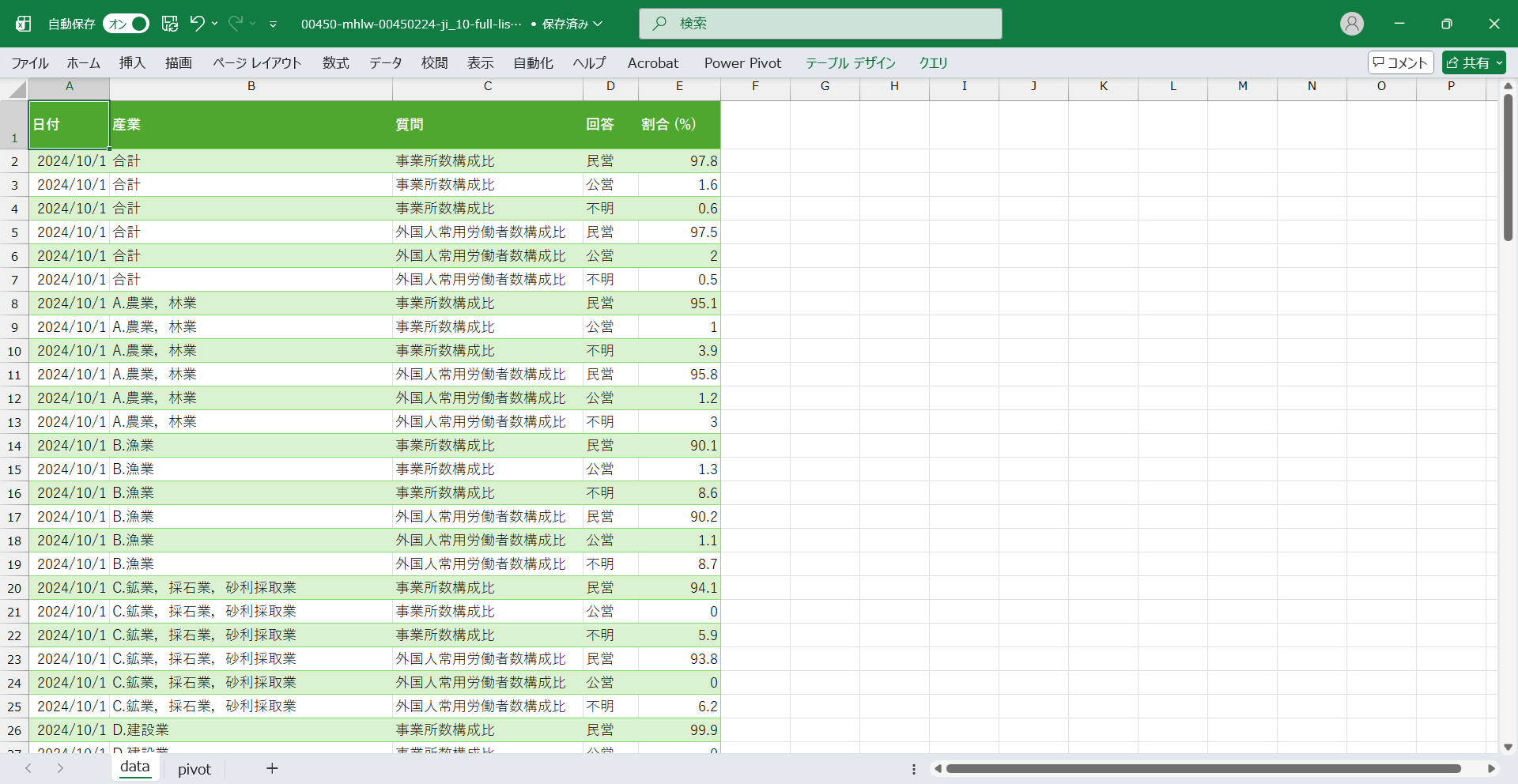Click the Excel app icon in title bar
The image size is (1518, 784).
coord(24,24)
